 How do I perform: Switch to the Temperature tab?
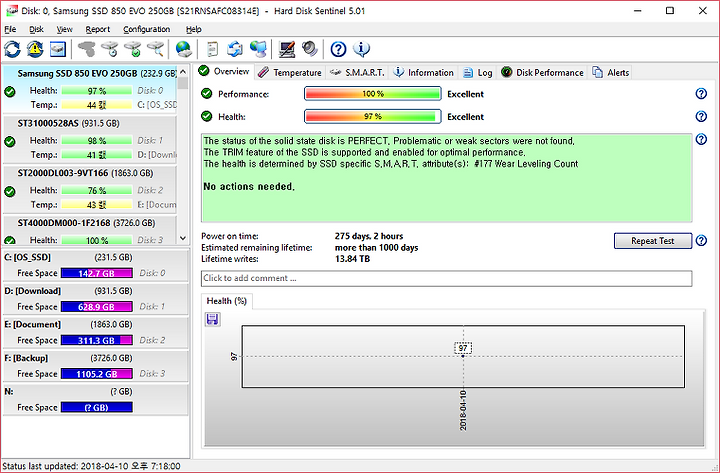coord(290,72)
